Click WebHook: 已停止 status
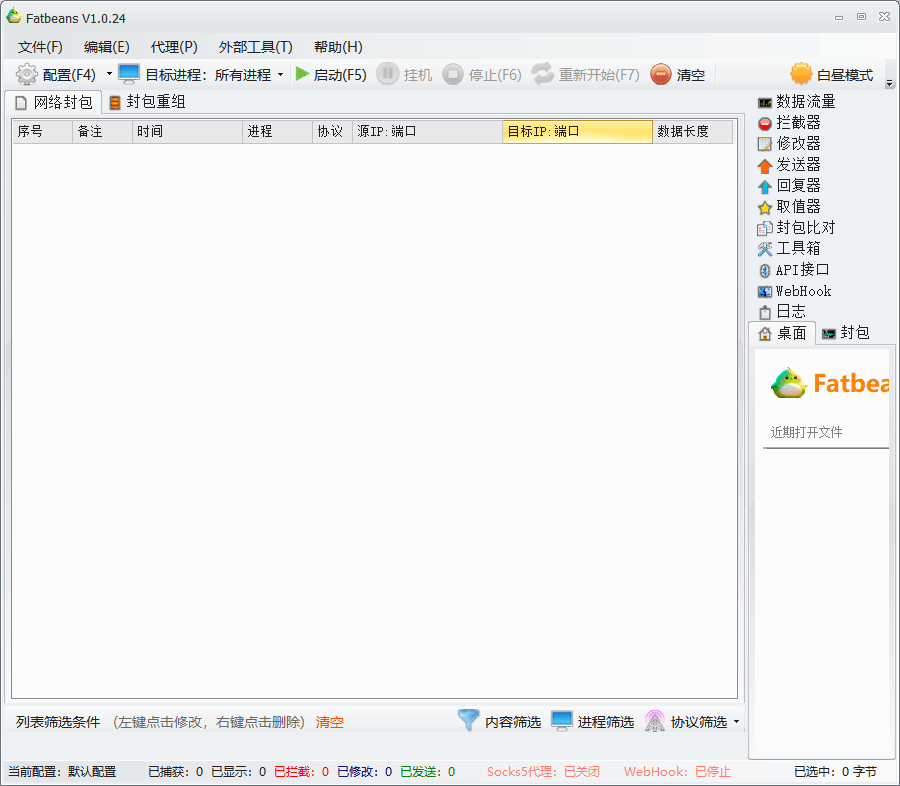The width and height of the screenshot is (900, 786). [677, 772]
